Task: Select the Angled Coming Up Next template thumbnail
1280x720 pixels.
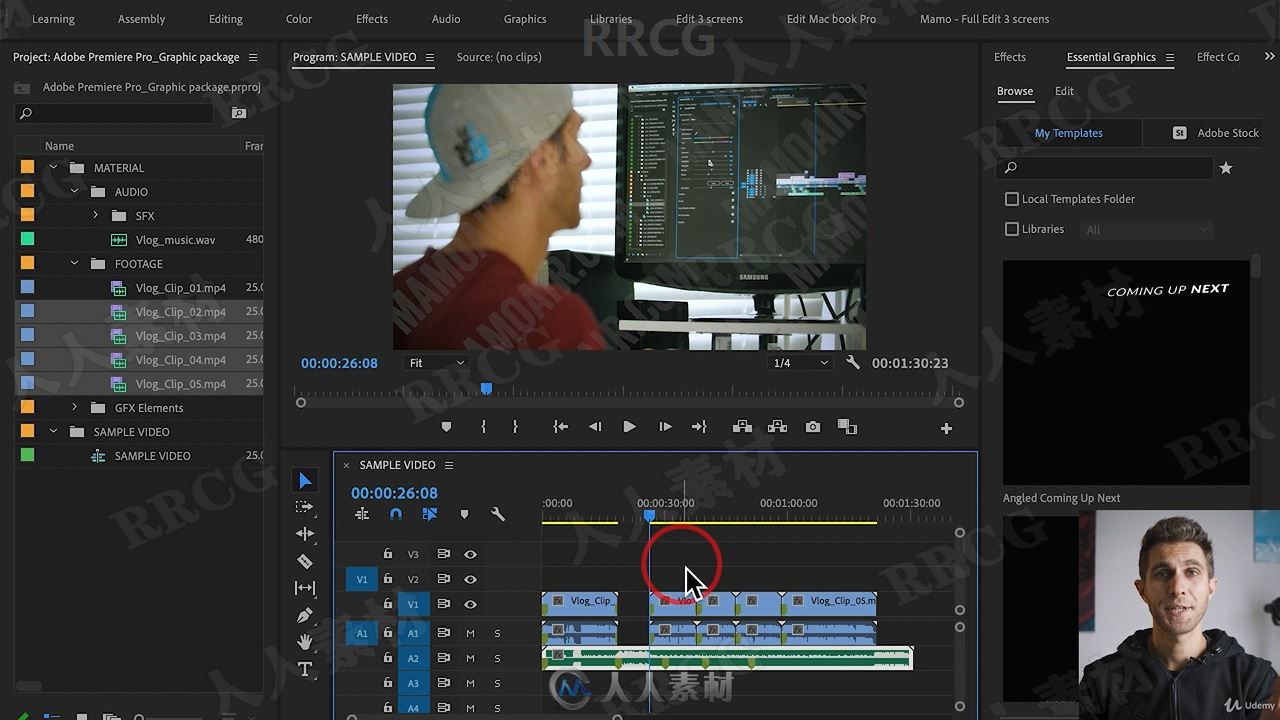Action: click(x=1126, y=372)
